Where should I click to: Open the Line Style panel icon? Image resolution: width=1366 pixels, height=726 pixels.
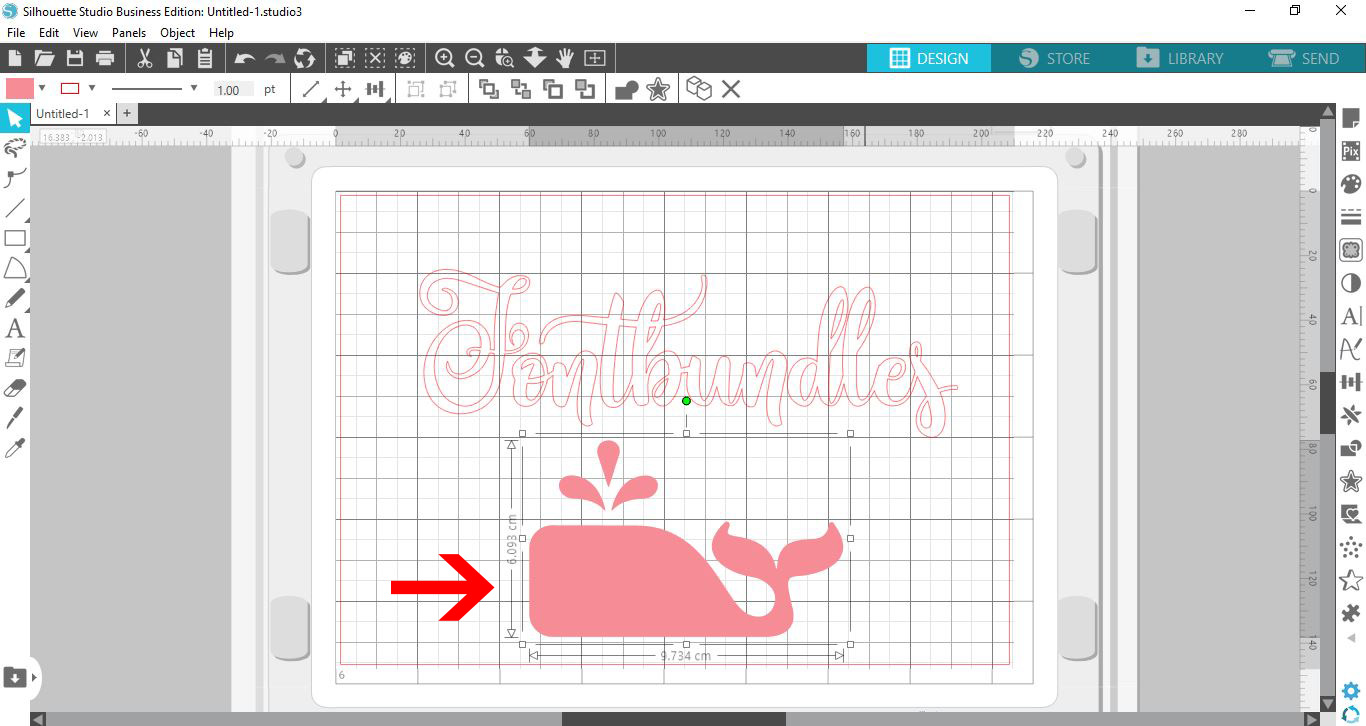[1351, 217]
